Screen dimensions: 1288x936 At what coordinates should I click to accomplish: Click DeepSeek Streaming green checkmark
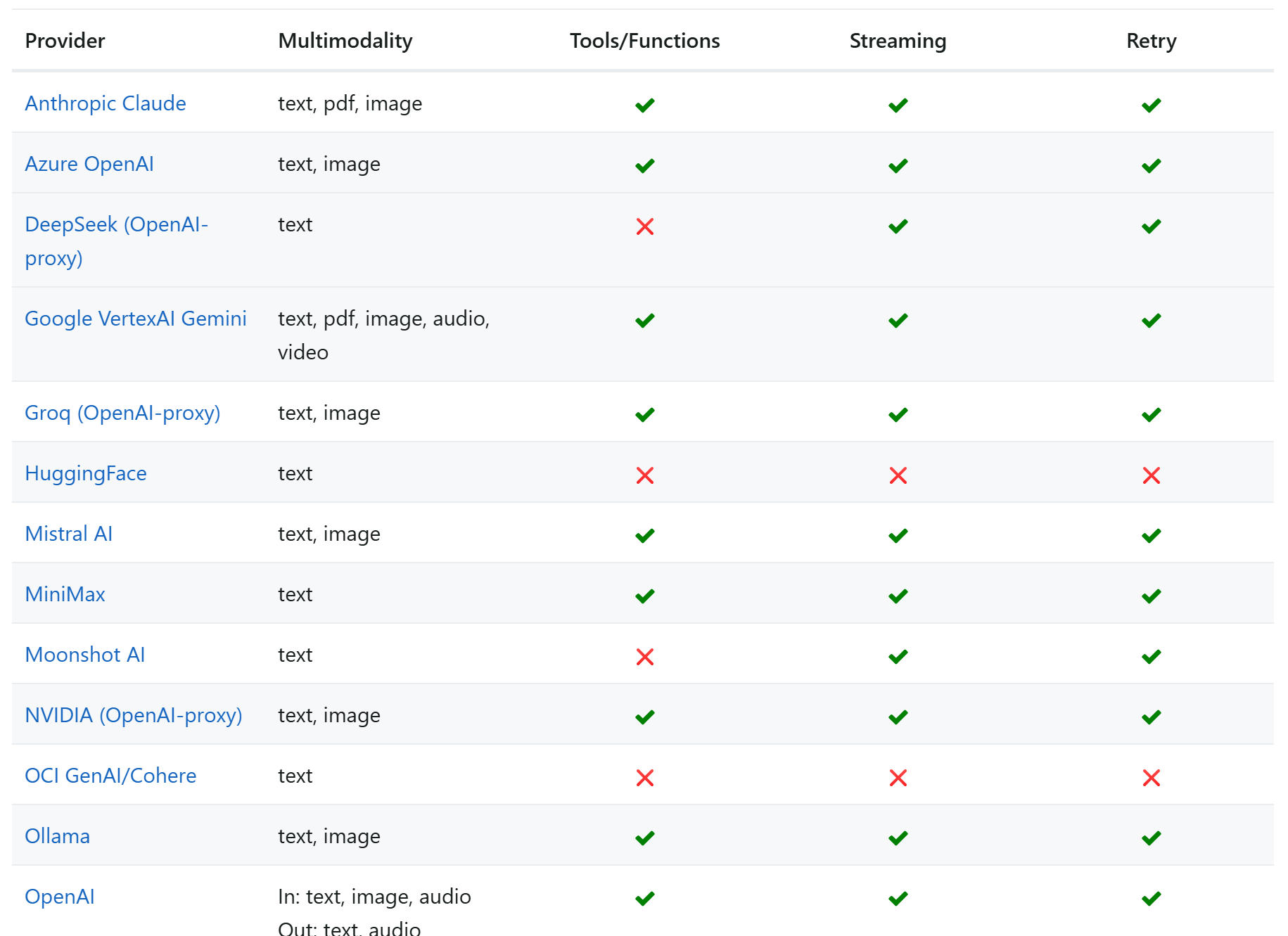coord(898,226)
